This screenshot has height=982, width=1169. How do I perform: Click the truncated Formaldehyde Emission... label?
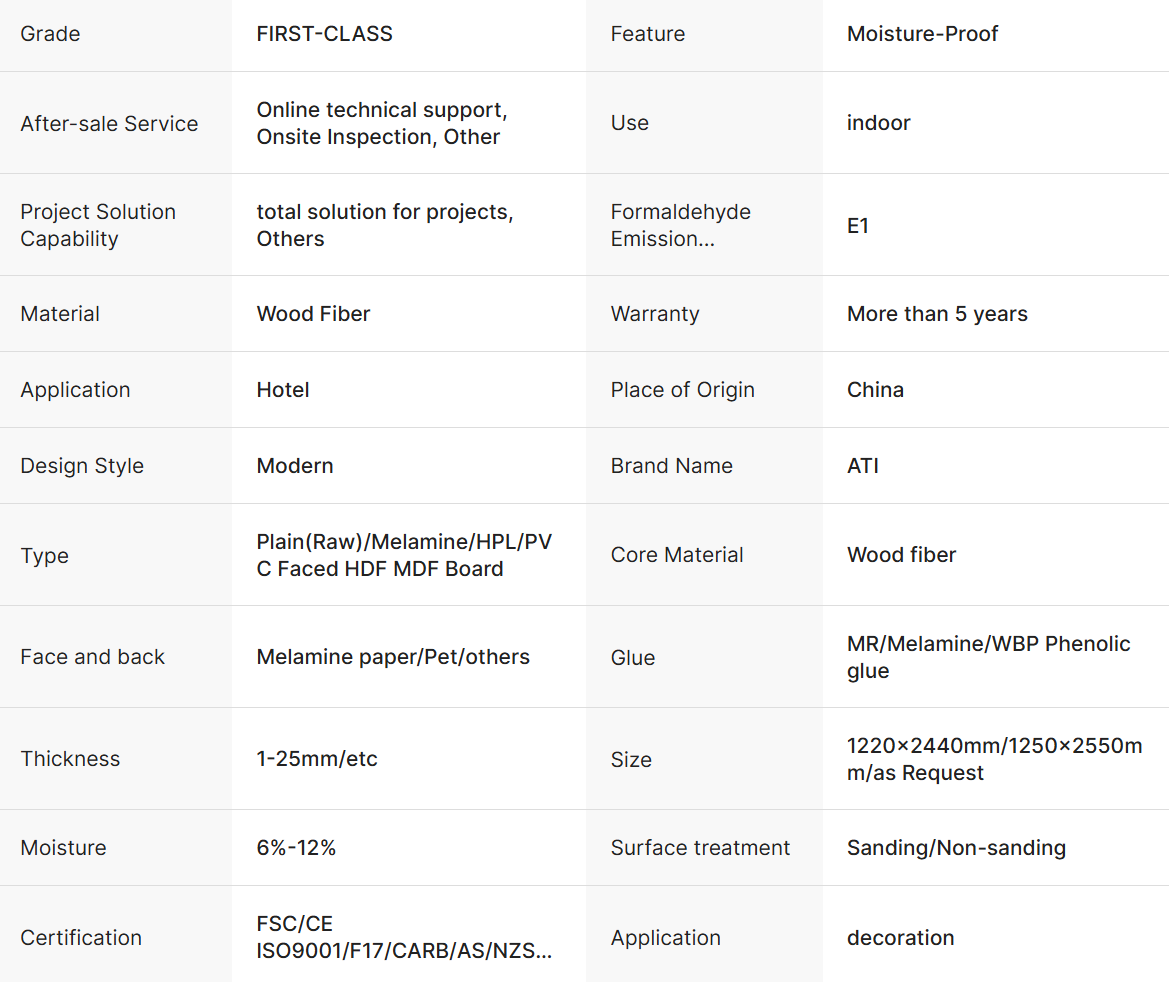point(680,225)
